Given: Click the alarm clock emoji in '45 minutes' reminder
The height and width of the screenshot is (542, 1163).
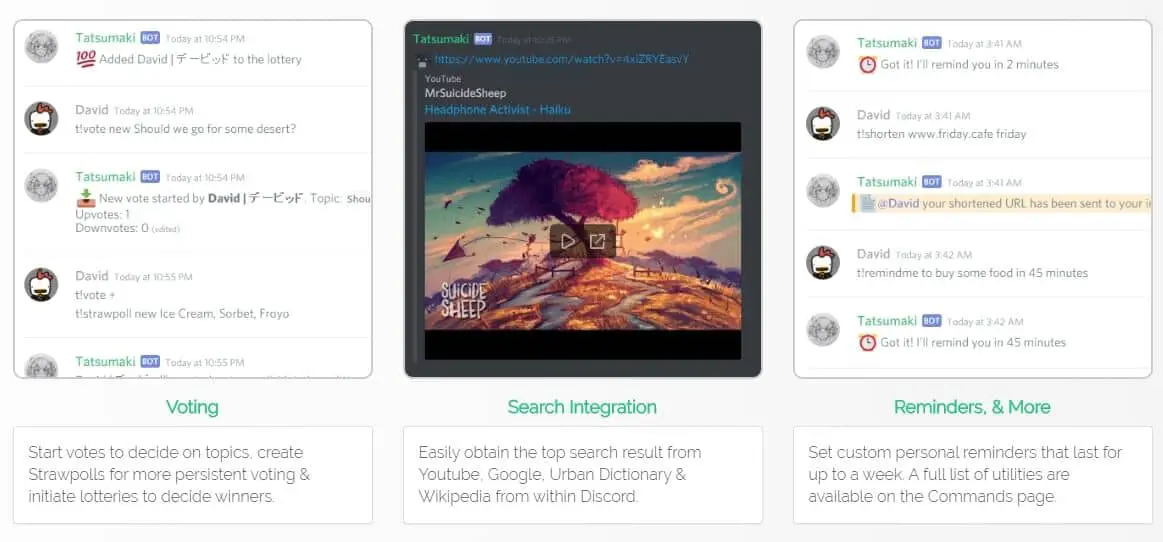Looking at the screenshot, I should coord(867,343).
